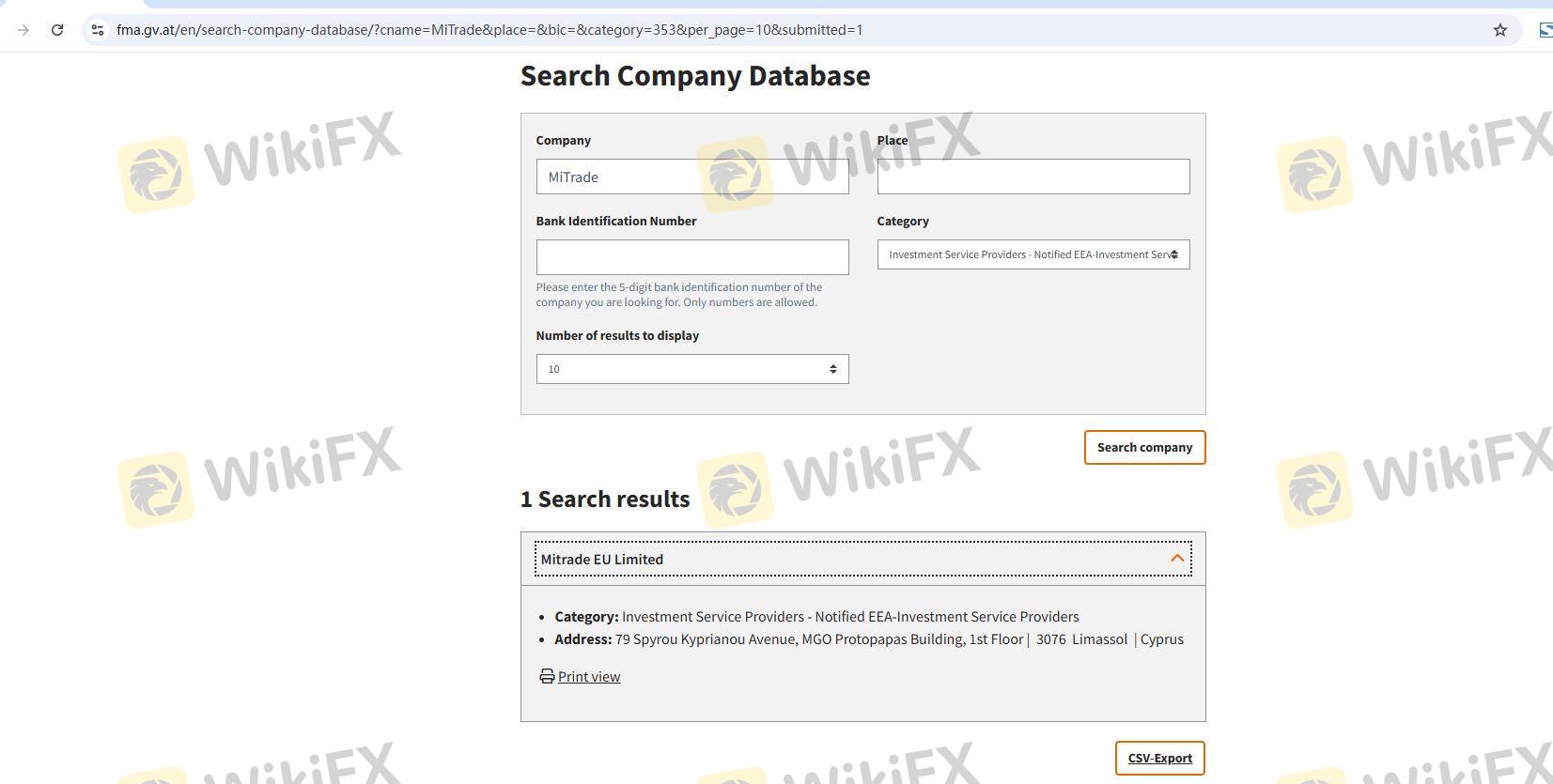Click the Place input field
The height and width of the screenshot is (784, 1553).
[1033, 177]
